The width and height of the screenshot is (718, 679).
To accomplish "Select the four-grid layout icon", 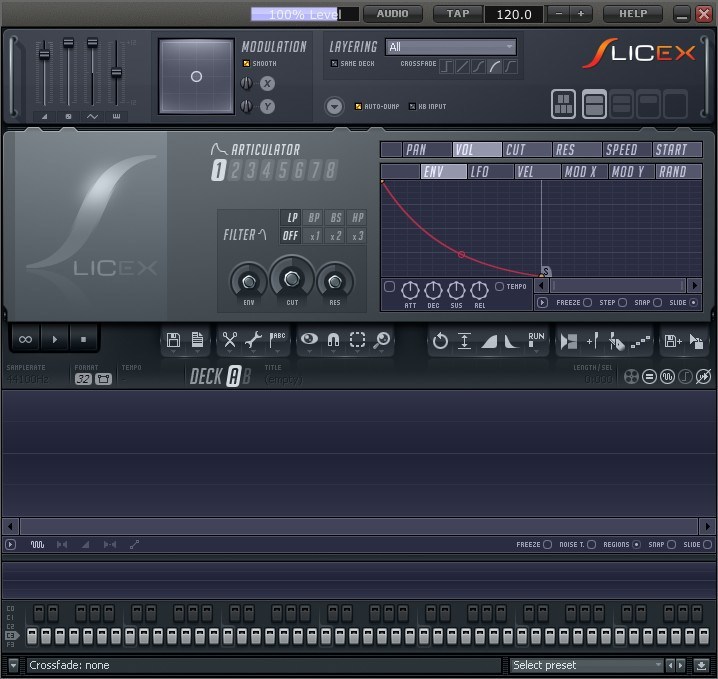I will coord(563,104).
